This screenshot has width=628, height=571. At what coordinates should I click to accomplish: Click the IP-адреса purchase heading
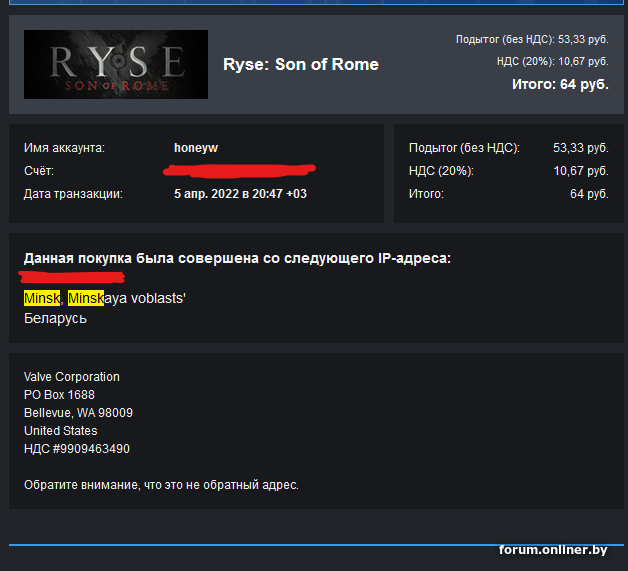(237, 258)
